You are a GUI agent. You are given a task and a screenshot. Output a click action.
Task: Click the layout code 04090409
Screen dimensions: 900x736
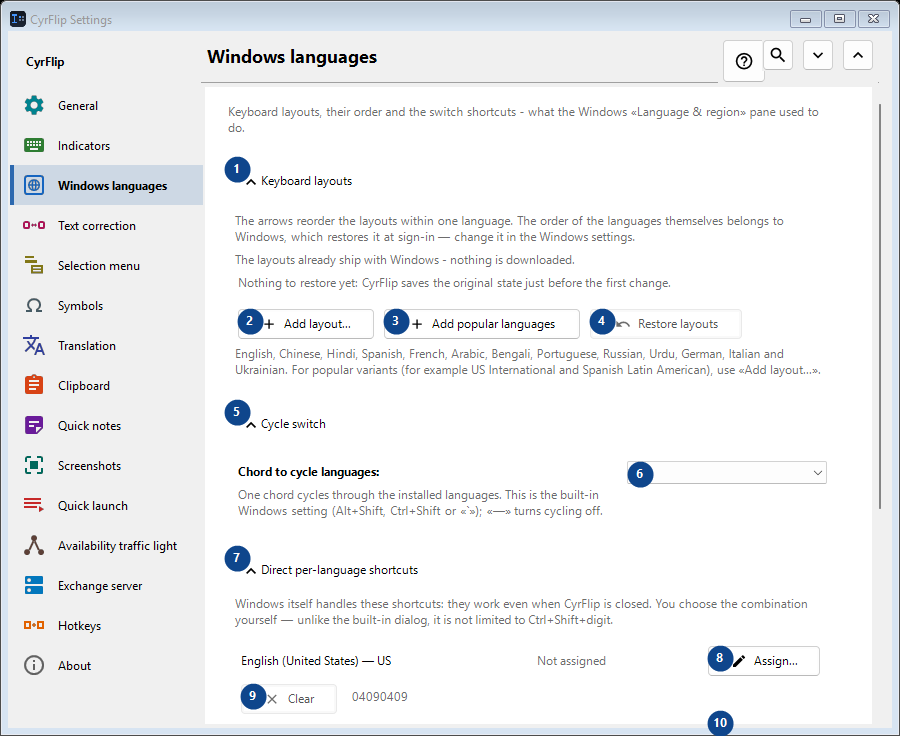pos(379,696)
